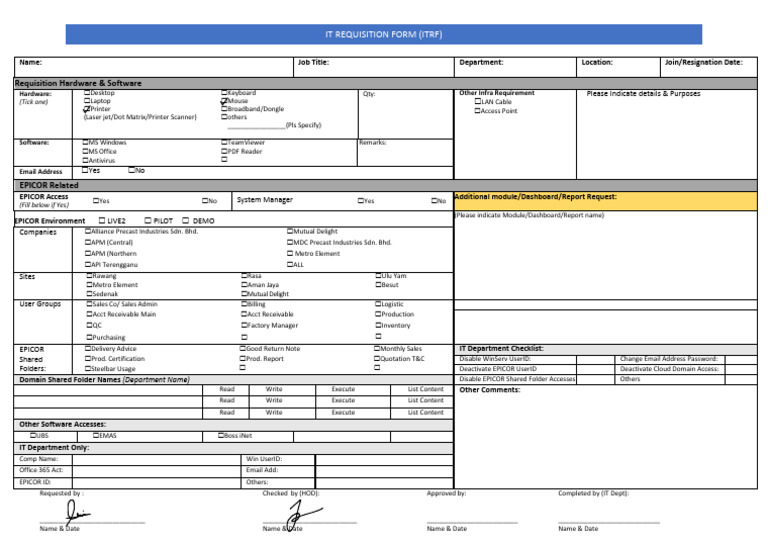Tick No for Email Address
Screen dimensions: 768x543
pos(132,170)
